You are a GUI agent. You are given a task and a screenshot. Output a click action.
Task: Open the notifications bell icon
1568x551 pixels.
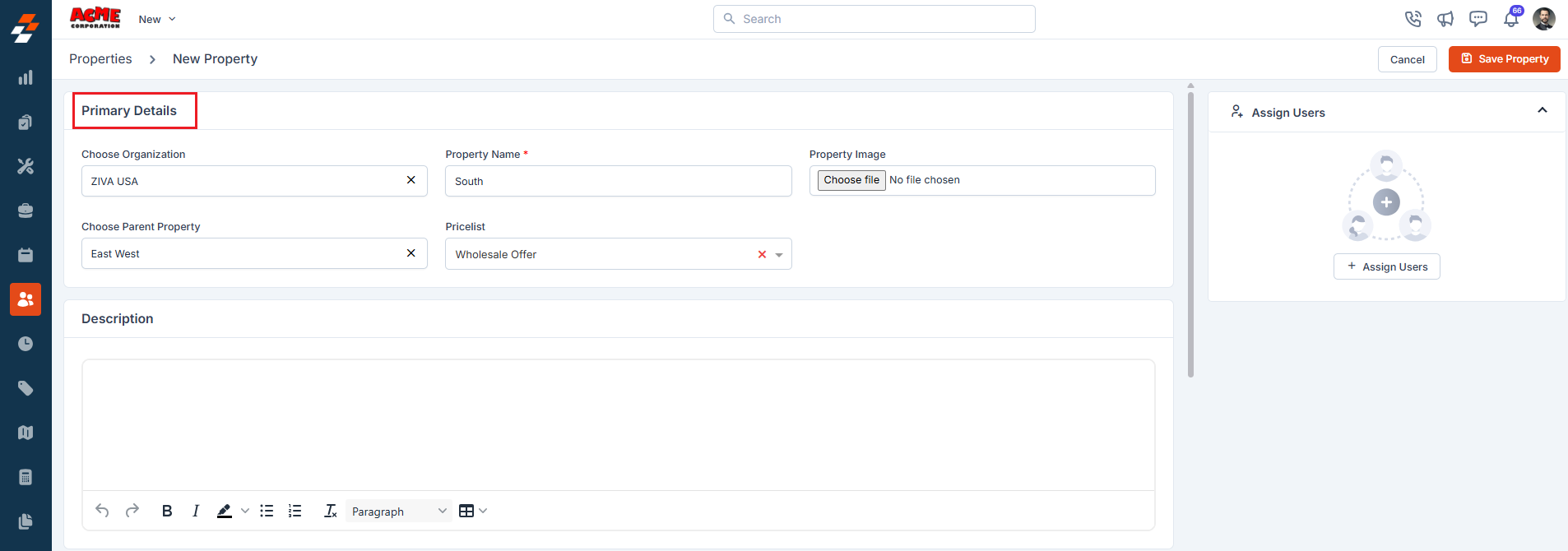[x=1511, y=19]
